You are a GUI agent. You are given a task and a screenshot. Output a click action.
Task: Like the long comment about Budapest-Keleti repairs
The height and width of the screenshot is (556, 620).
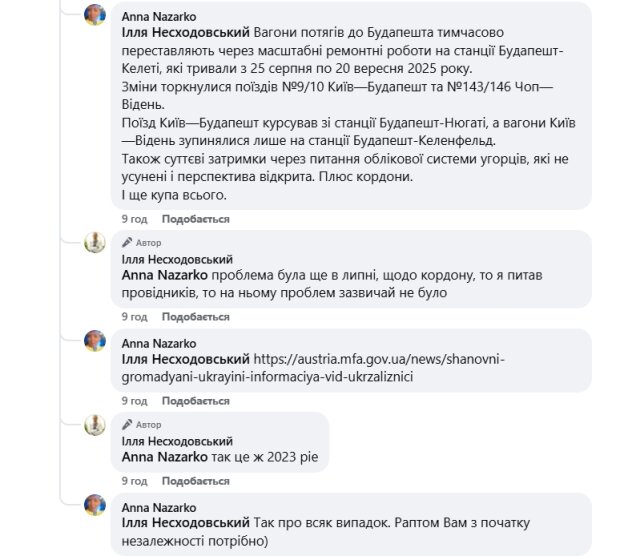pyautogui.click(x=196, y=219)
